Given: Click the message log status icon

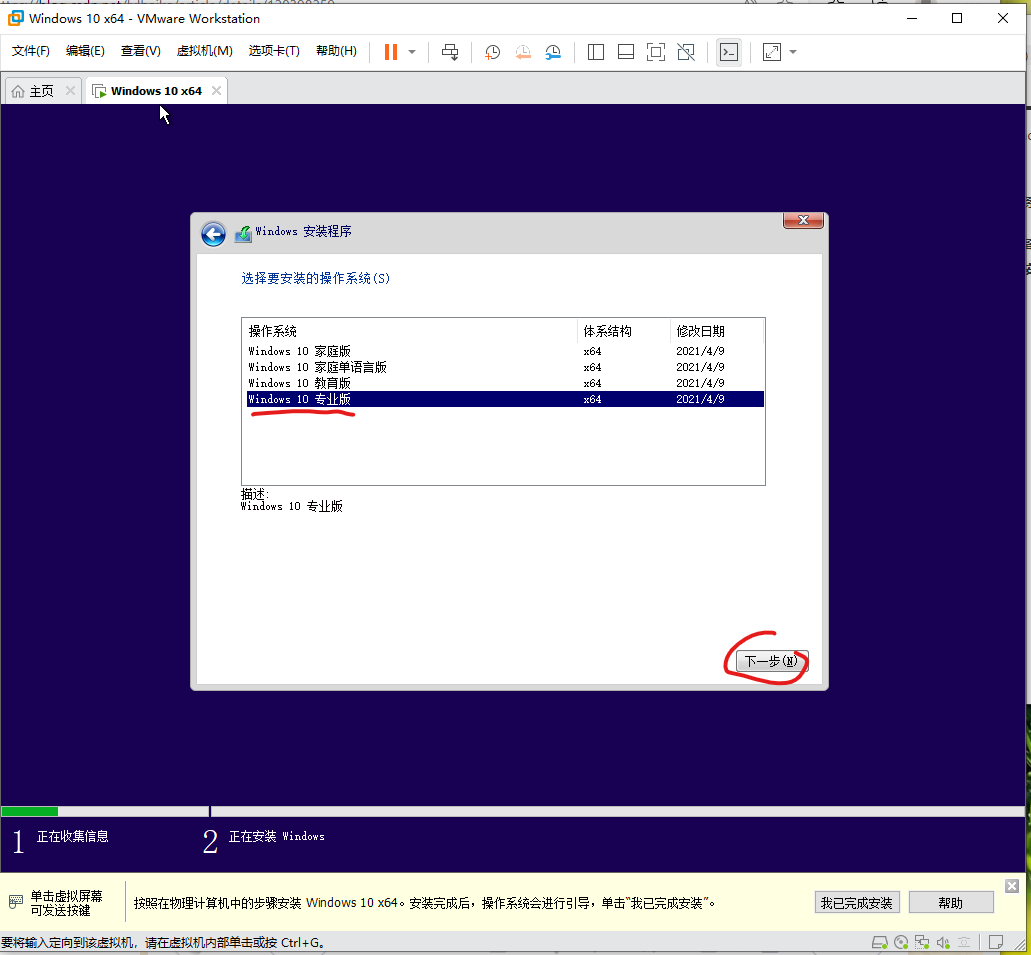Looking at the screenshot, I should click(995, 943).
